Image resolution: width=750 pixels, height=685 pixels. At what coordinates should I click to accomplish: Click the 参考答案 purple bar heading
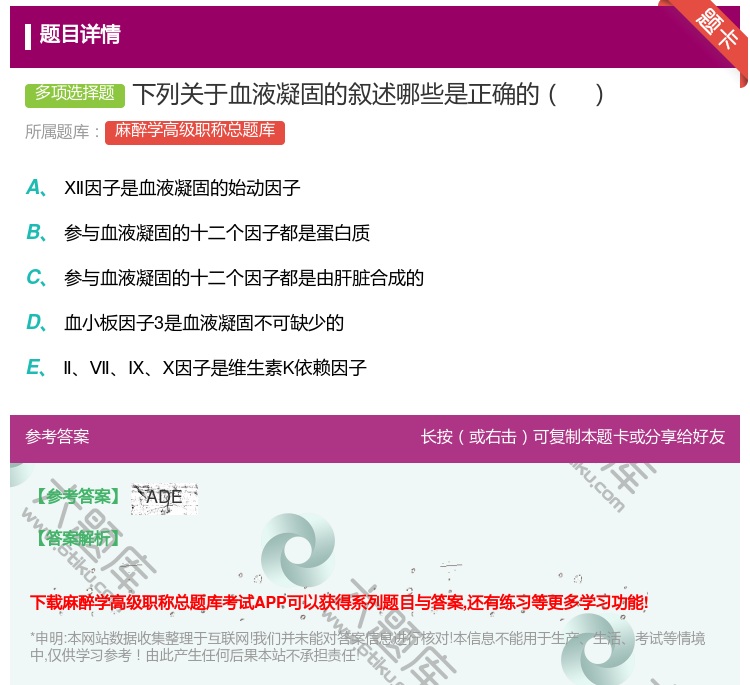[57, 437]
